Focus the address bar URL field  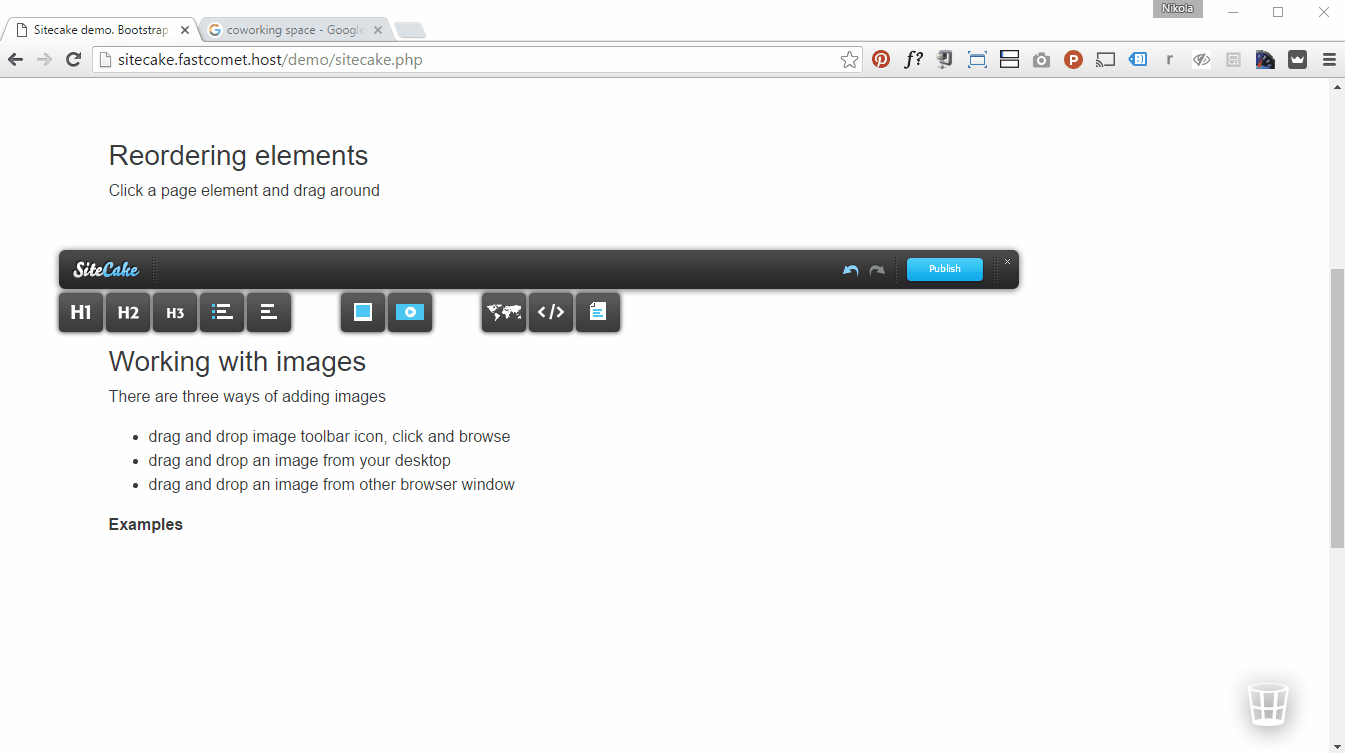478,60
